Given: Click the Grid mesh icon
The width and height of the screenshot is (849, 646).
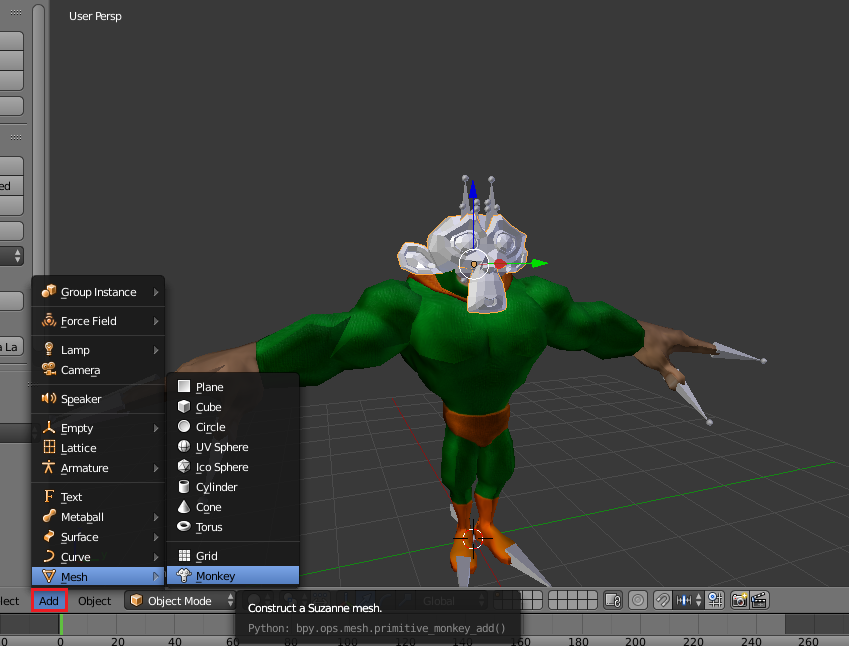Looking at the screenshot, I should tap(184, 556).
